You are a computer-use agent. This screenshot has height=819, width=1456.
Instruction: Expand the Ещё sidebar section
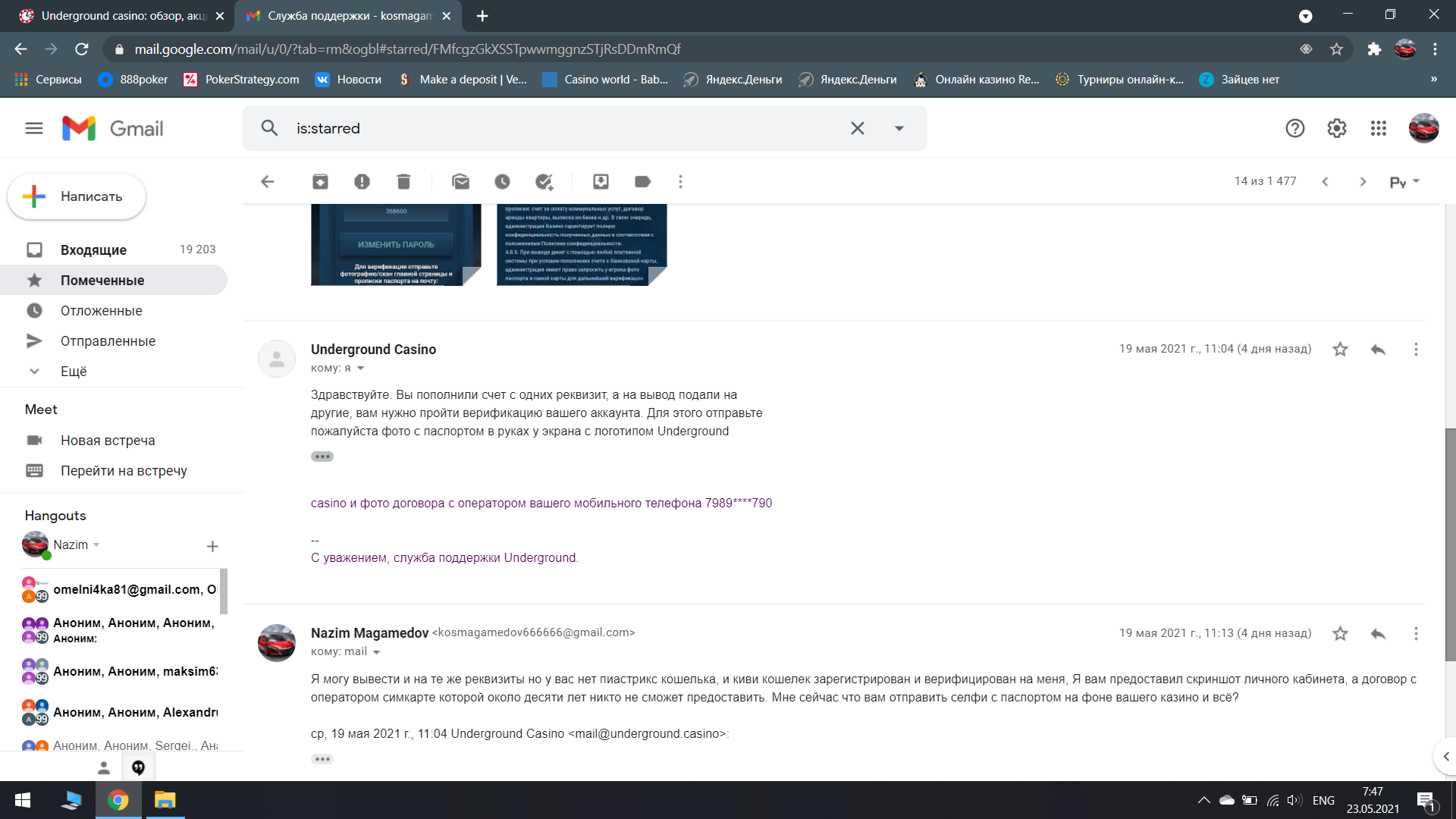coord(74,372)
